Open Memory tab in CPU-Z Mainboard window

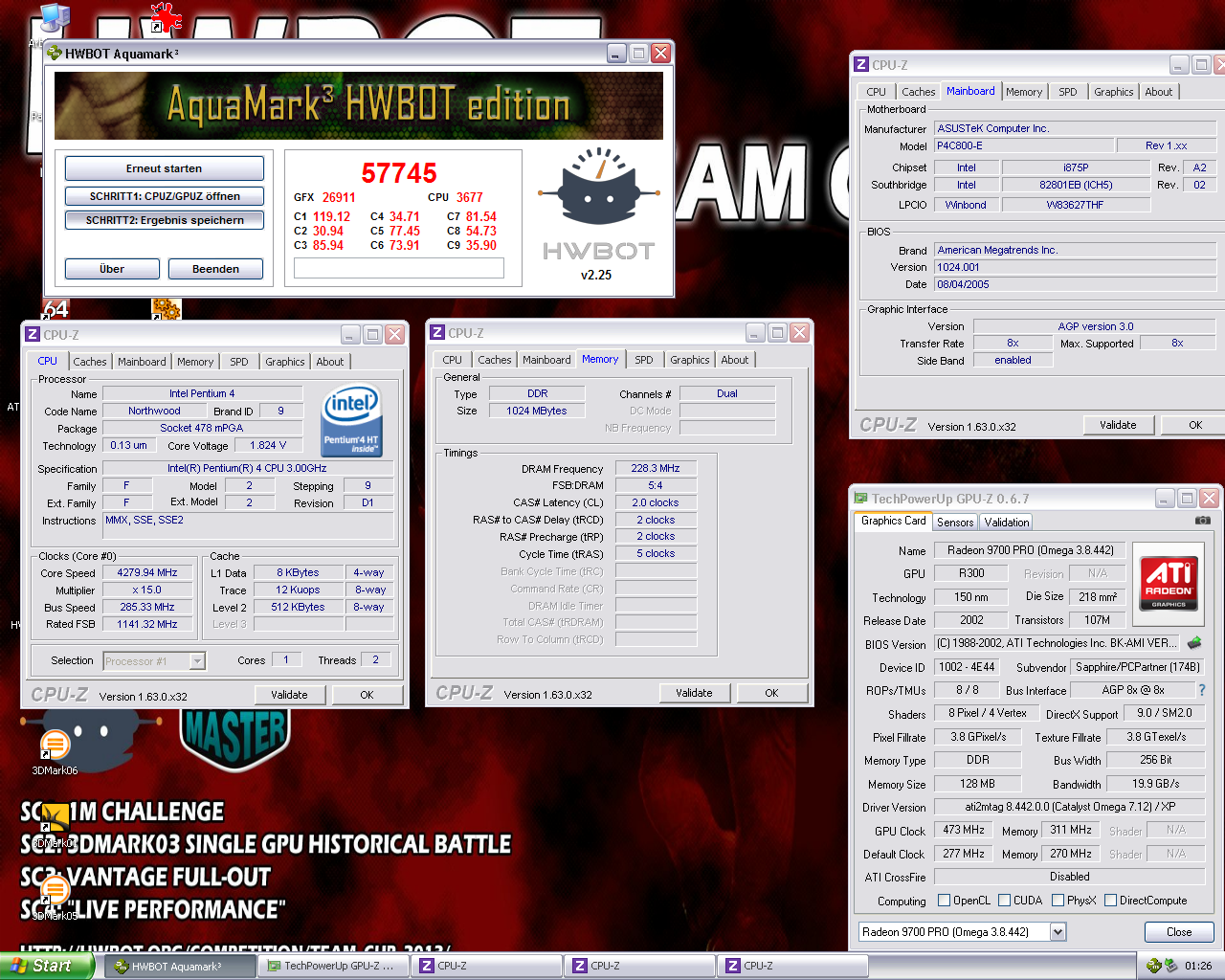point(1024,92)
